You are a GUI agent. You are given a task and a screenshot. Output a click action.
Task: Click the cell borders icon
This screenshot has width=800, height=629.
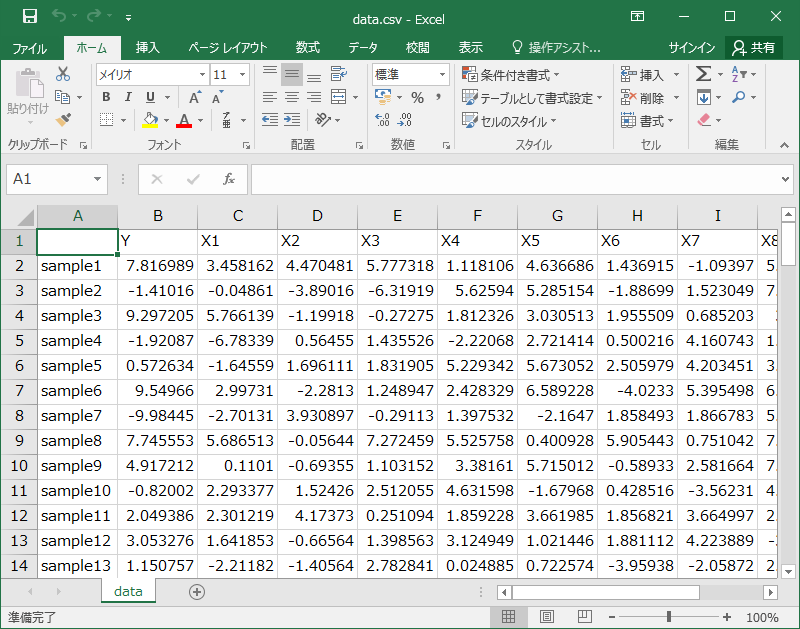pos(106,120)
